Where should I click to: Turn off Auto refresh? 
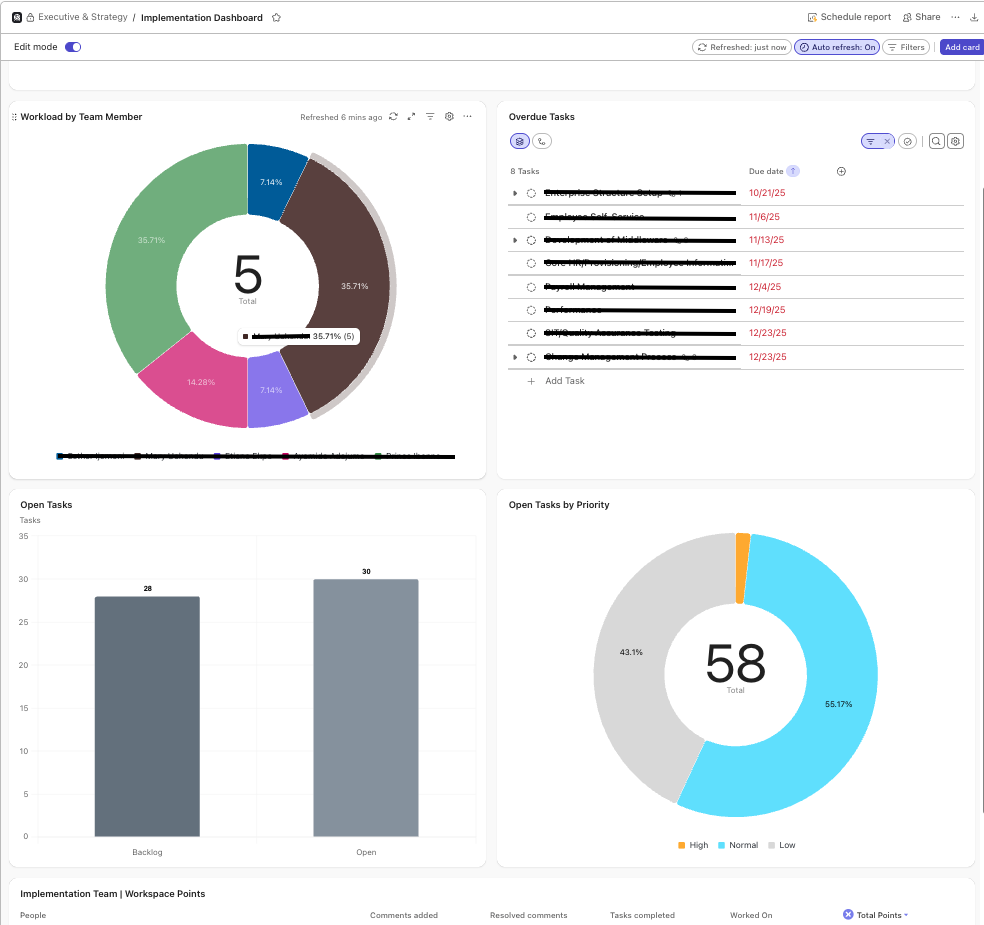(x=836, y=47)
